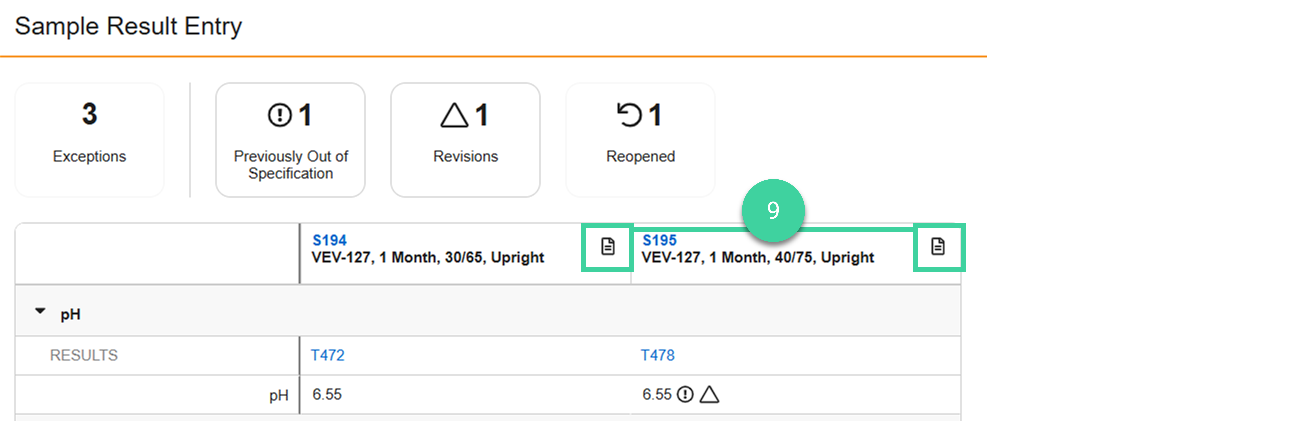Click the Revisions triangle icon in summary card
The height and width of the screenshot is (421, 1300).
(x=454, y=116)
